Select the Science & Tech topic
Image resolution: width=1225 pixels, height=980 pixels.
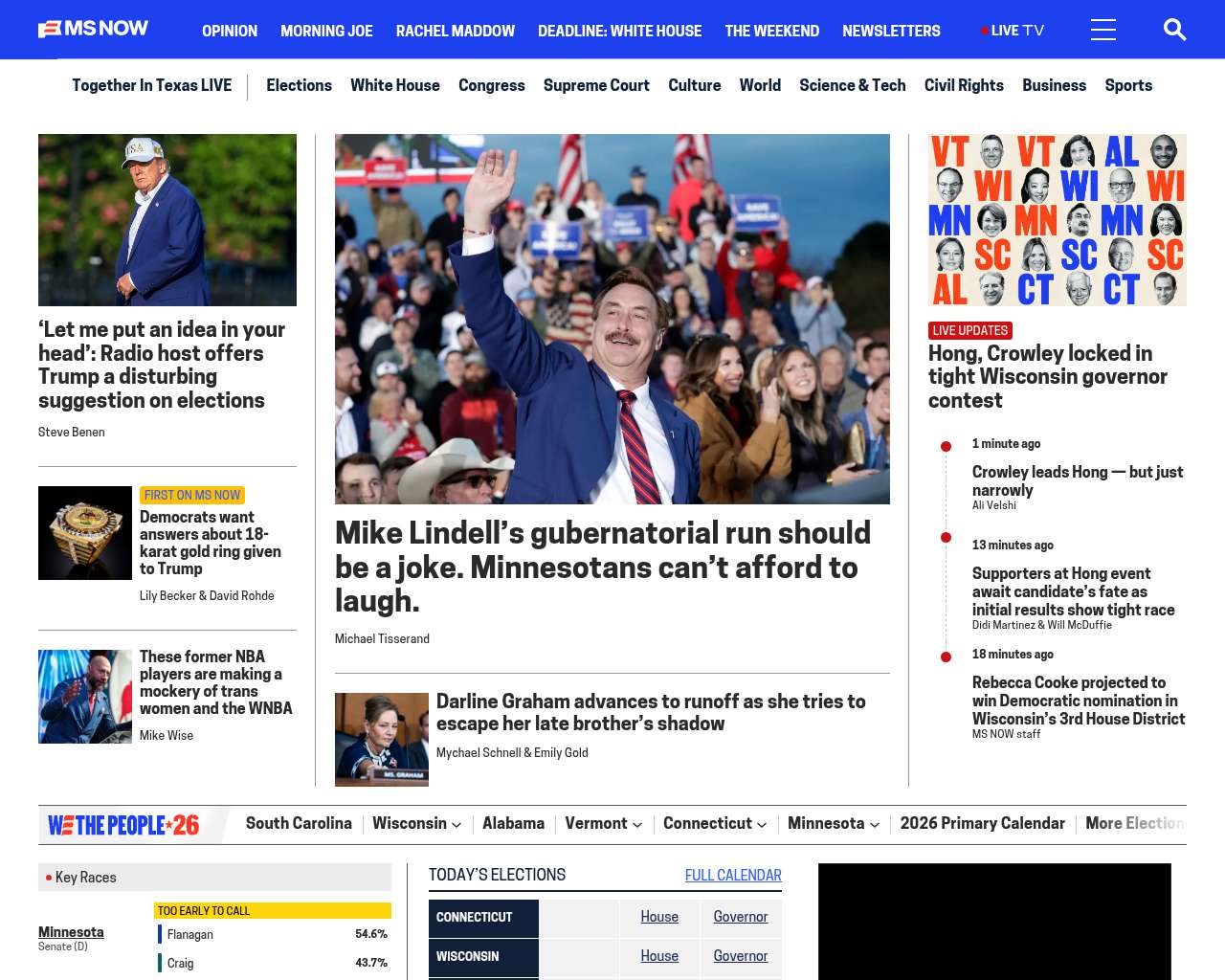tap(853, 85)
